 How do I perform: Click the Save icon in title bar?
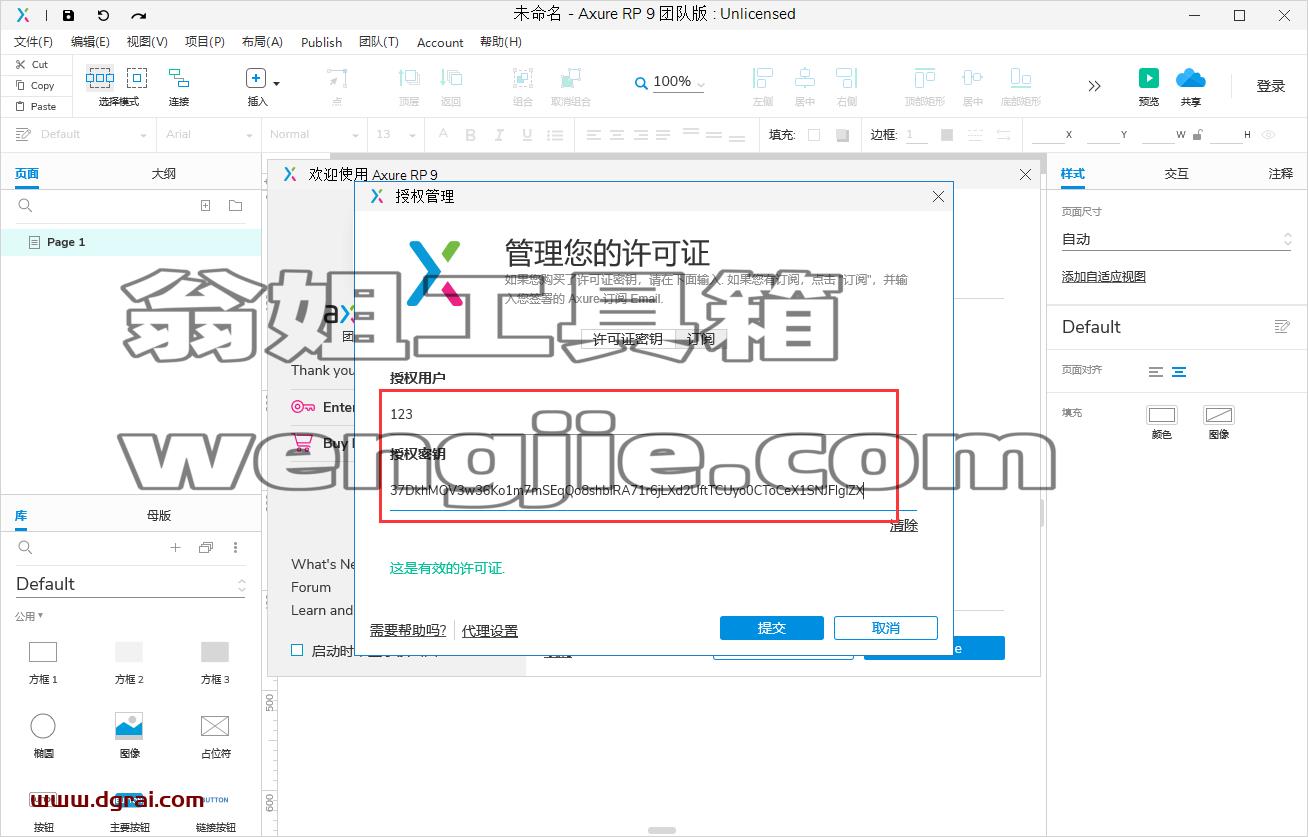pyautogui.click(x=68, y=15)
